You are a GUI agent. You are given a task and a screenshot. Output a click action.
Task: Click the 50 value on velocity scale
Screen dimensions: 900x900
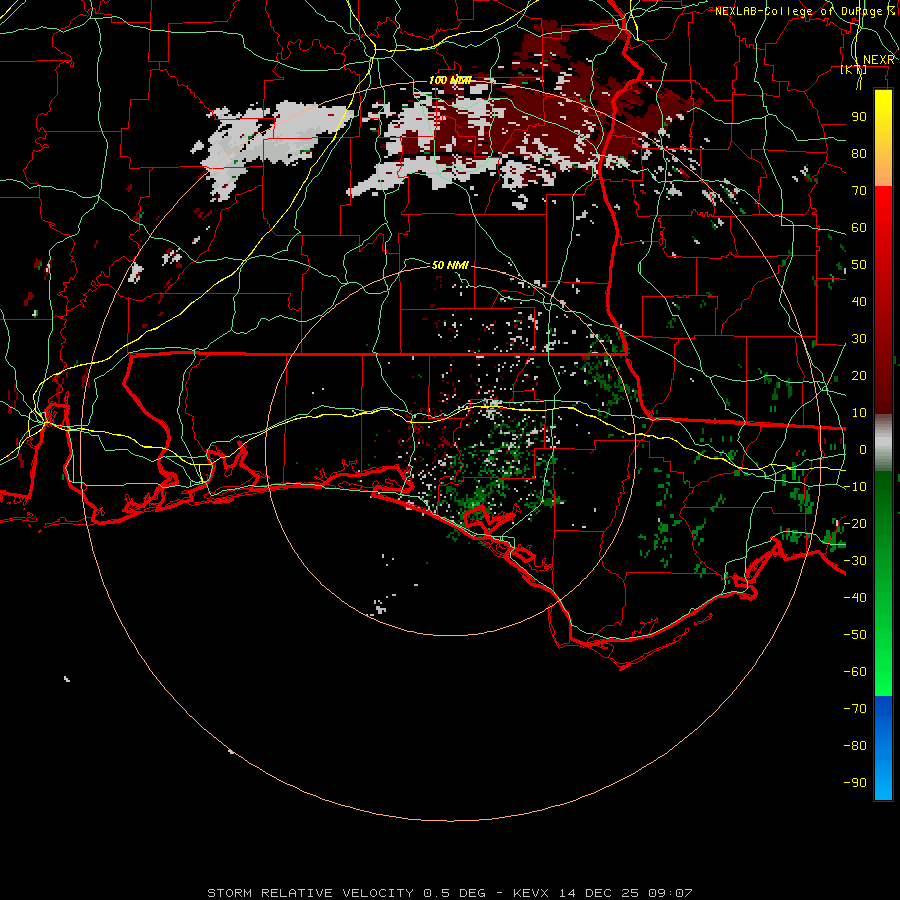859,265
